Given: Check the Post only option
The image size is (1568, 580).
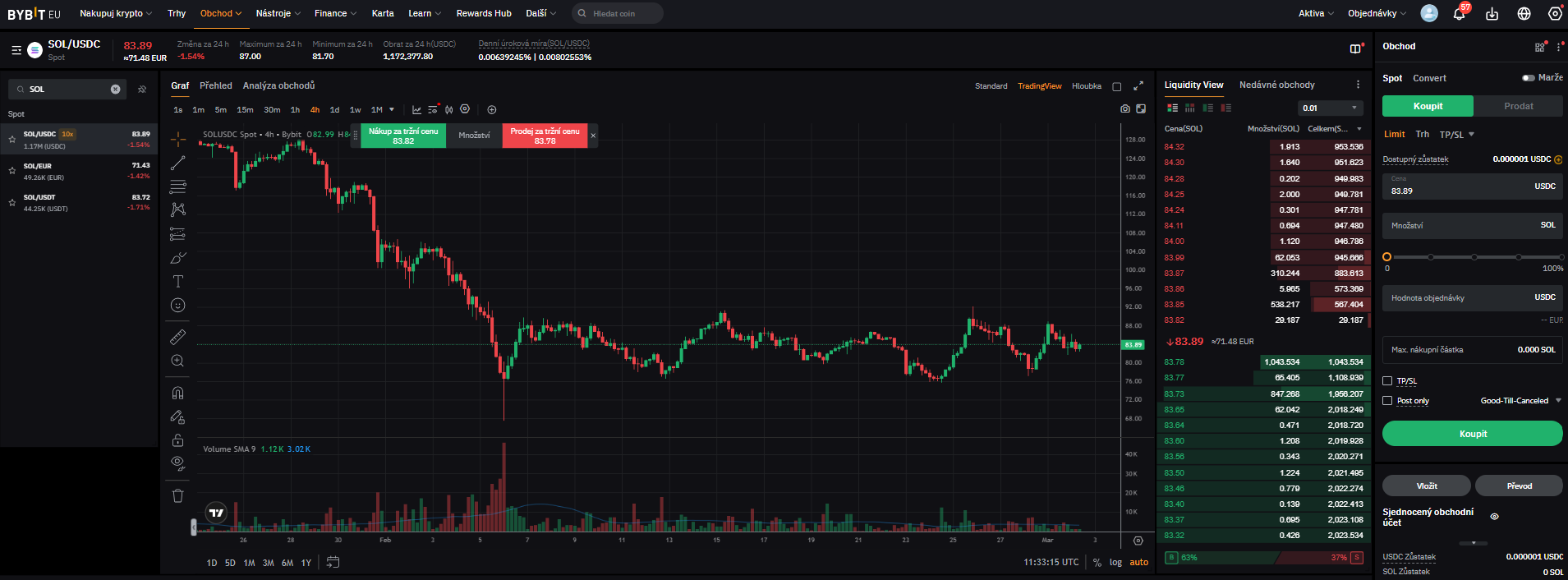Looking at the screenshot, I should click(x=1387, y=401).
